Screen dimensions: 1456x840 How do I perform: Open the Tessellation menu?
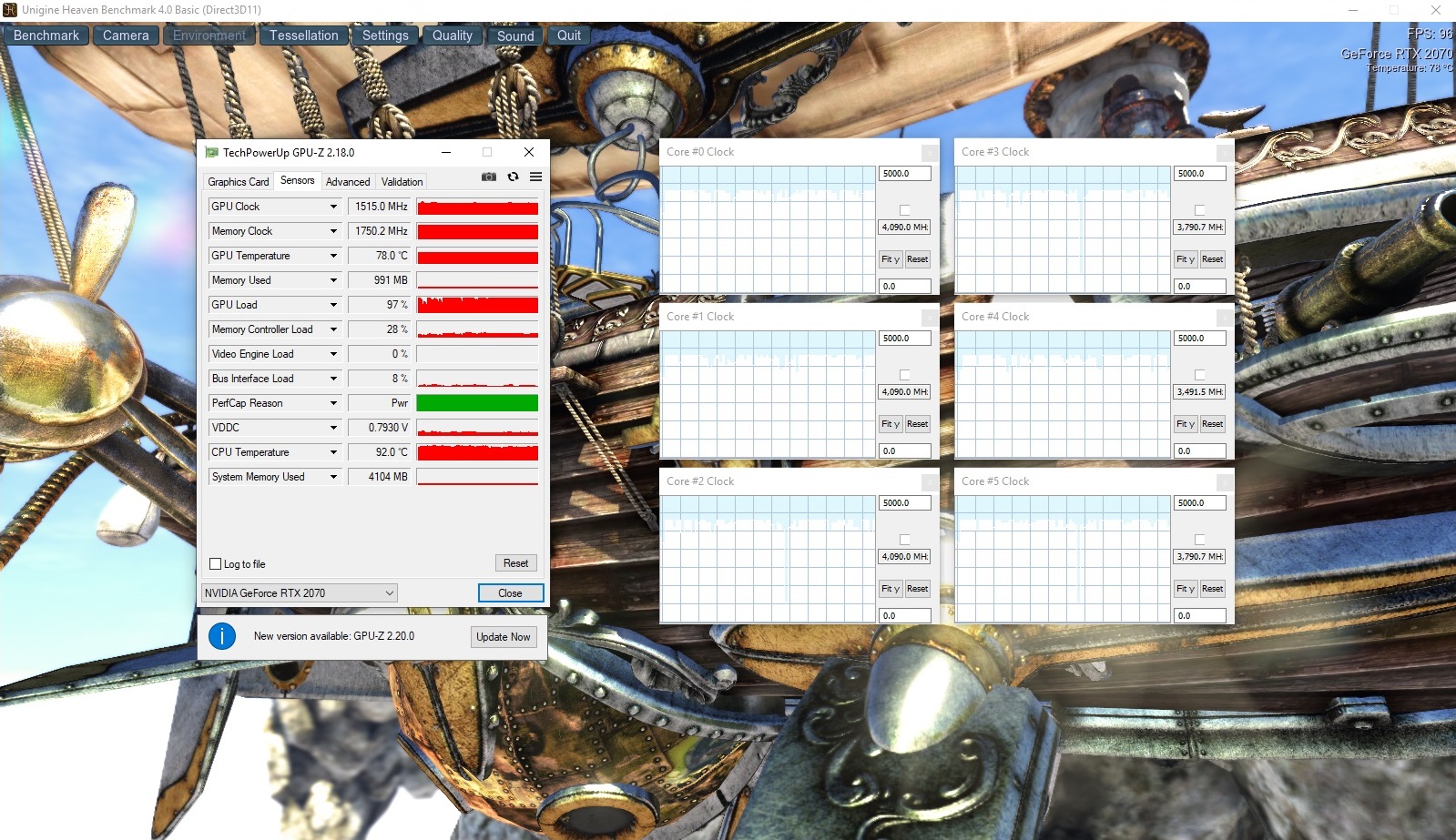pyautogui.click(x=304, y=35)
